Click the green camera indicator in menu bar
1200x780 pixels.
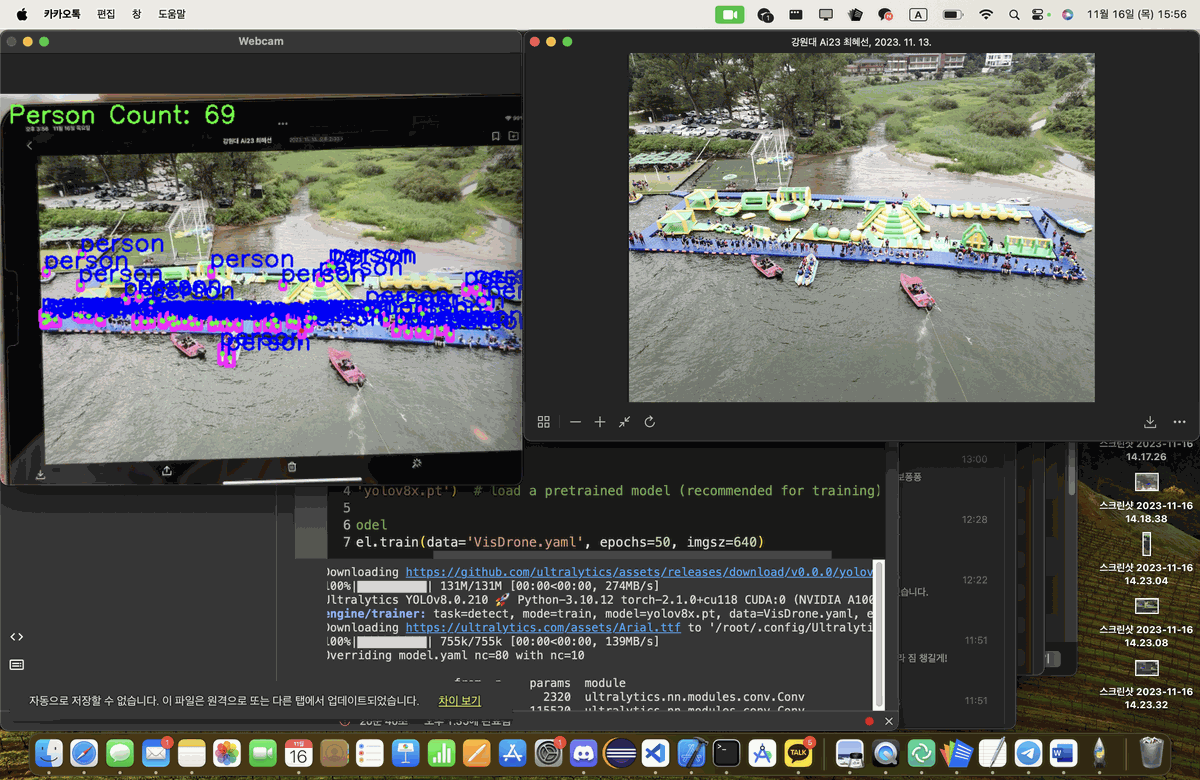pos(730,15)
